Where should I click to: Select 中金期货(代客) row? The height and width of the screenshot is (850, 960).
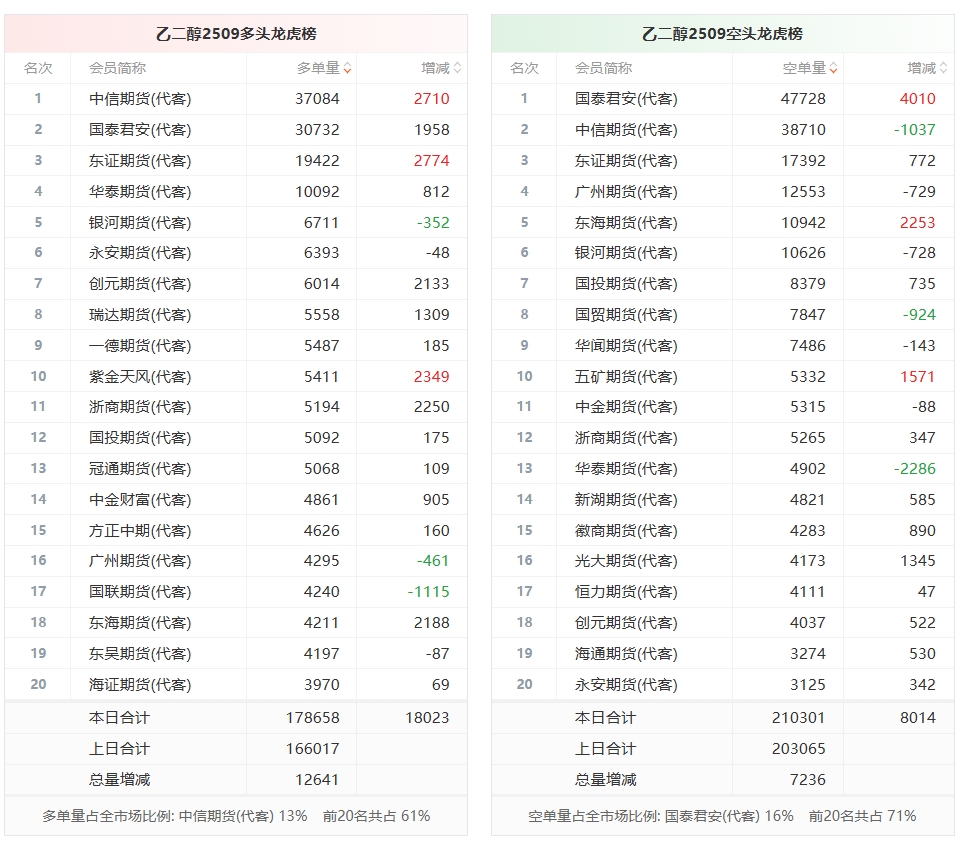(x=722, y=407)
